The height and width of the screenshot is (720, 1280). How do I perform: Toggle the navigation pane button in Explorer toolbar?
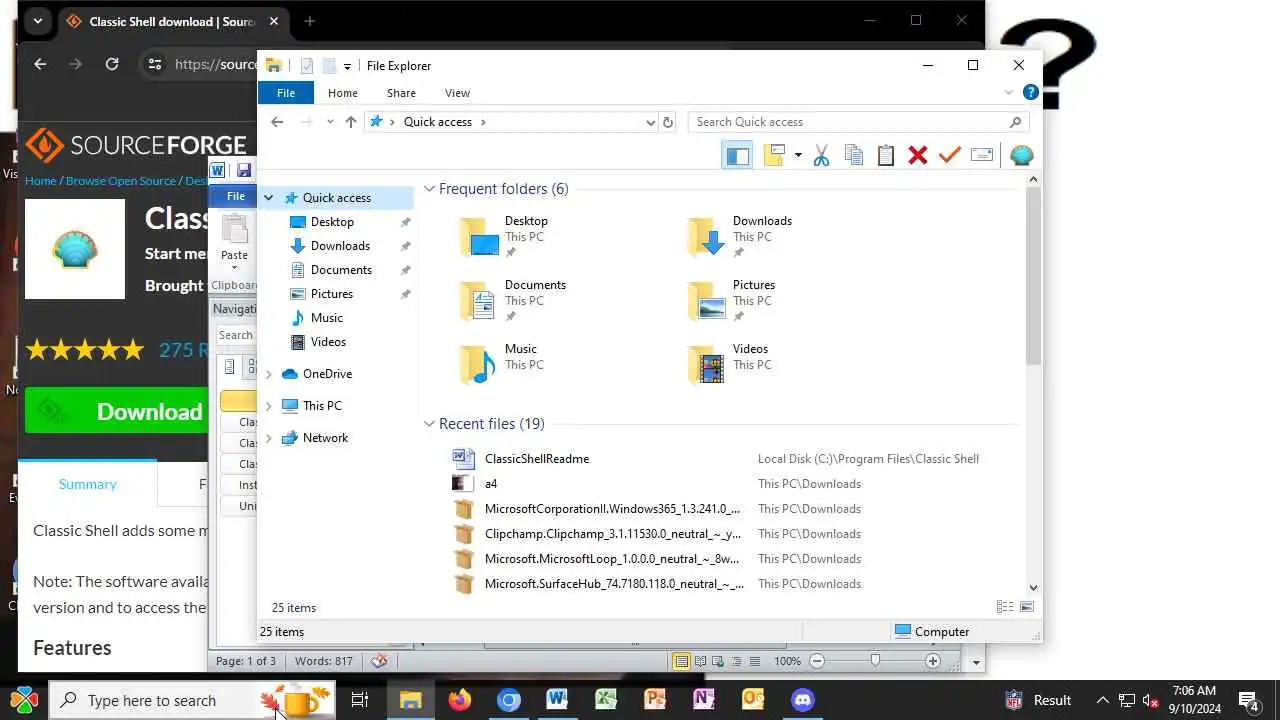tap(738, 155)
